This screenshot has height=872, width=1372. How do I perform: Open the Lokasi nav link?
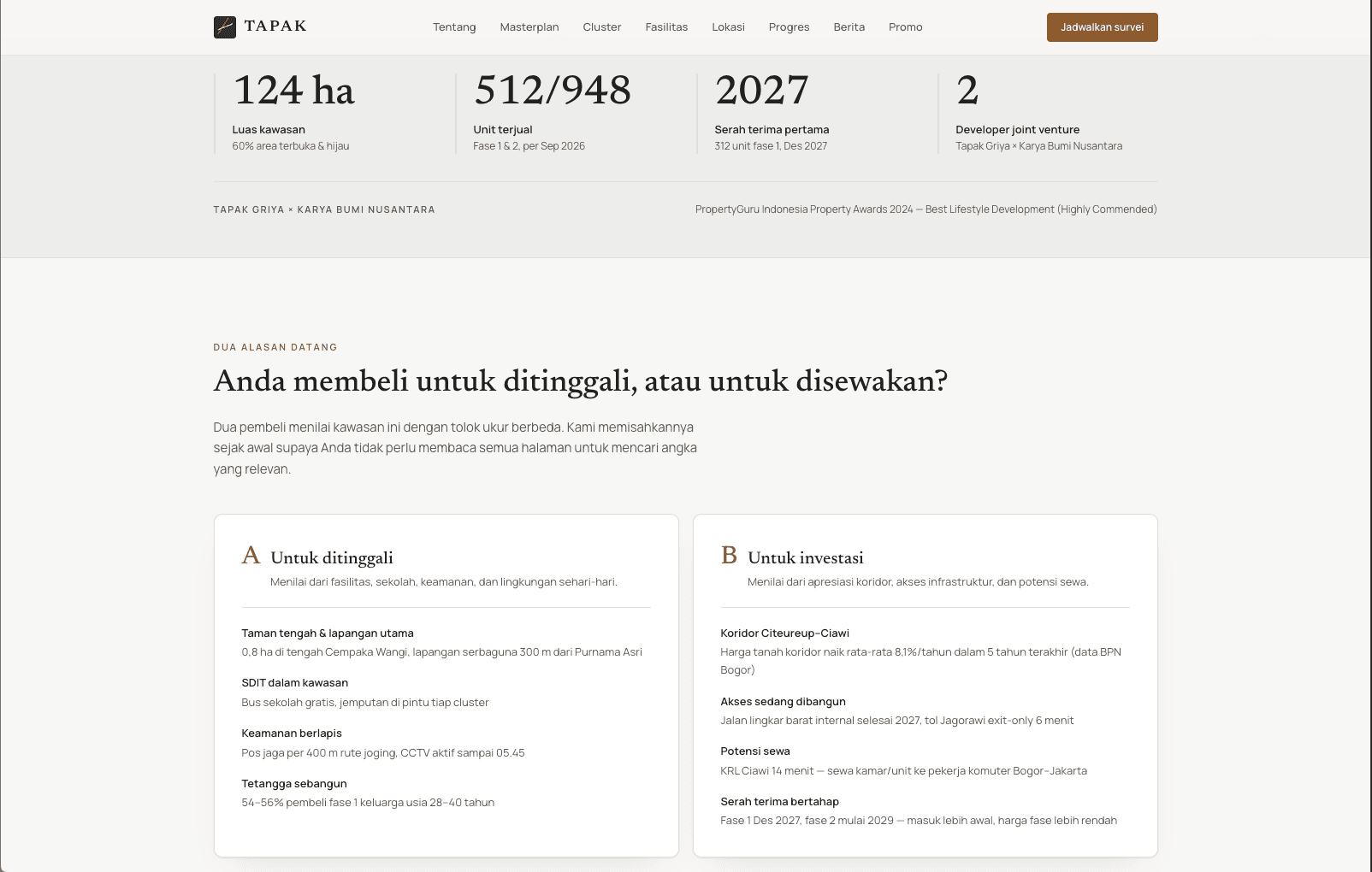coord(728,27)
